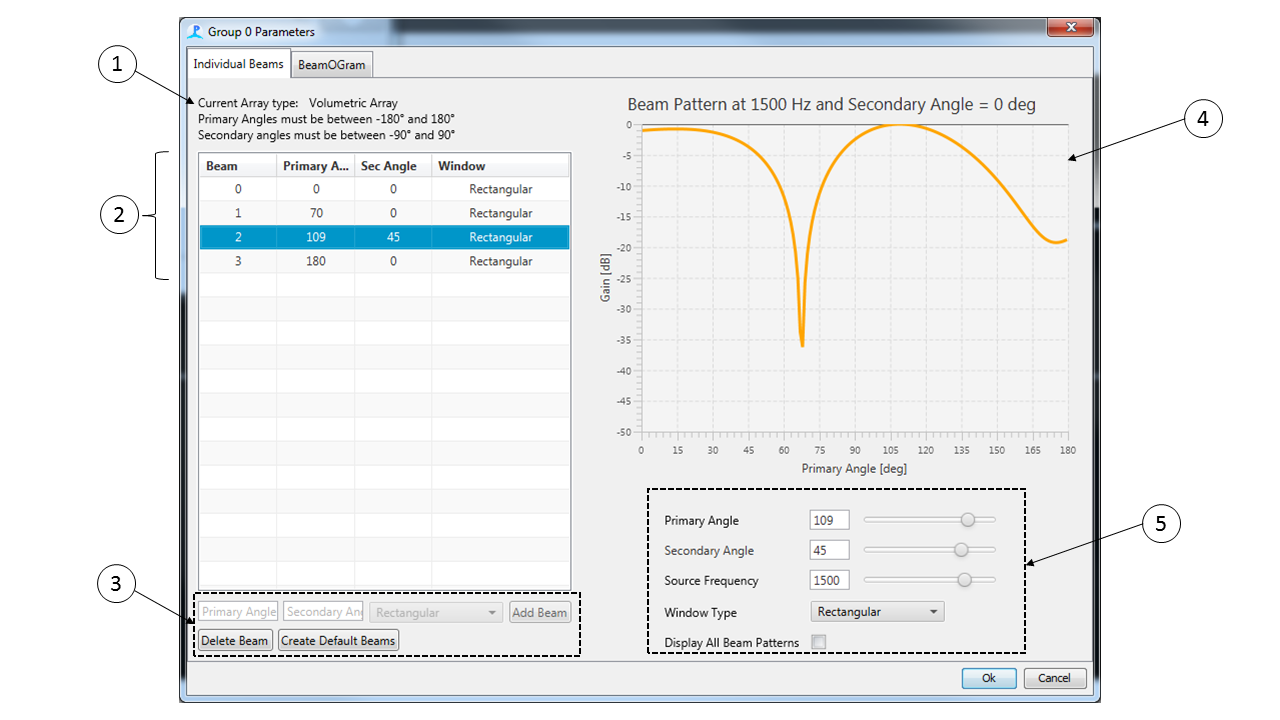The width and height of the screenshot is (1280, 720).
Task: Click the primary angle cell showing 180
Action: click(316, 261)
